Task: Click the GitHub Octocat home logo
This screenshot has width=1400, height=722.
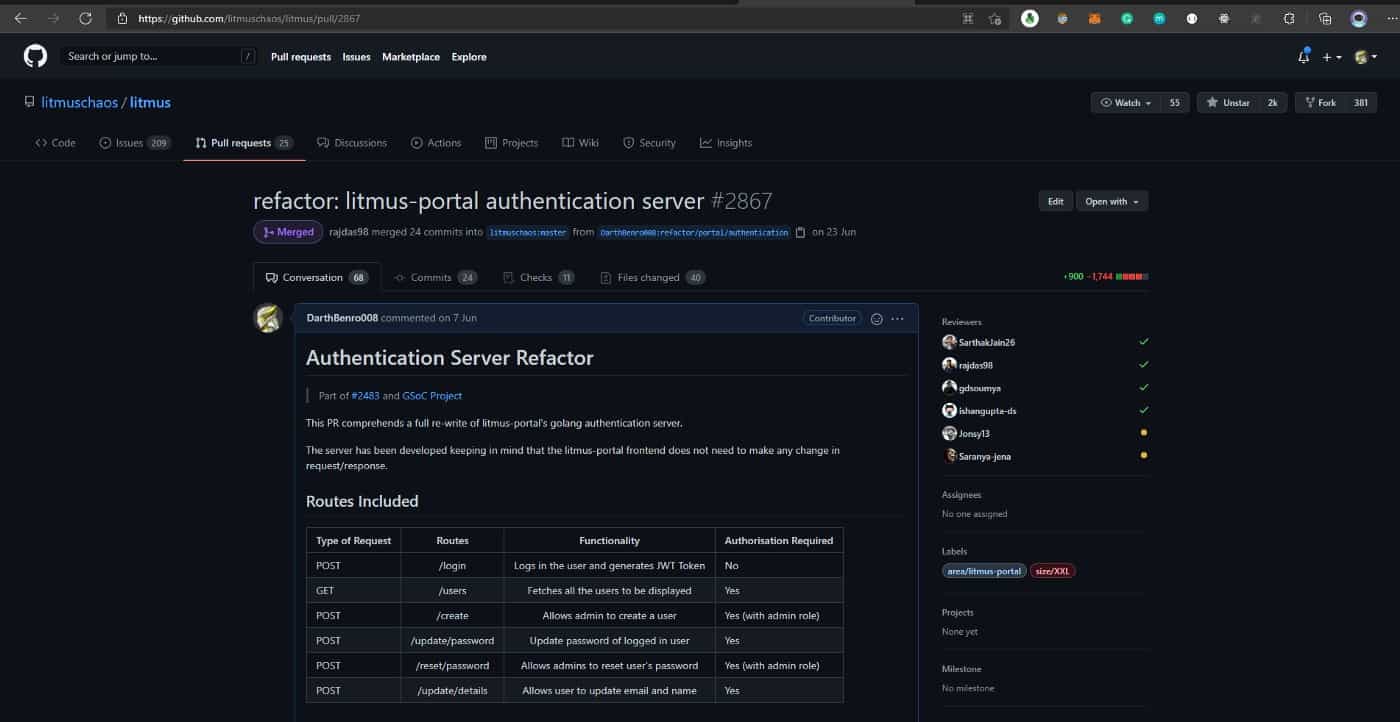Action: (x=35, y=56)
